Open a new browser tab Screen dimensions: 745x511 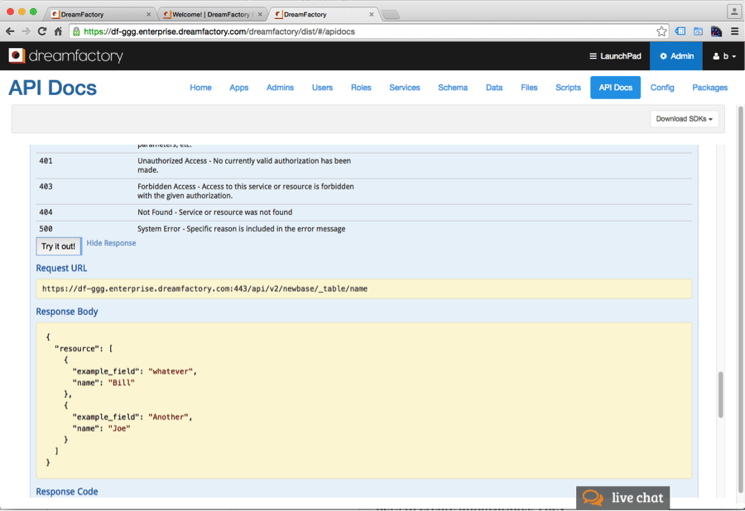click(391, 15)
